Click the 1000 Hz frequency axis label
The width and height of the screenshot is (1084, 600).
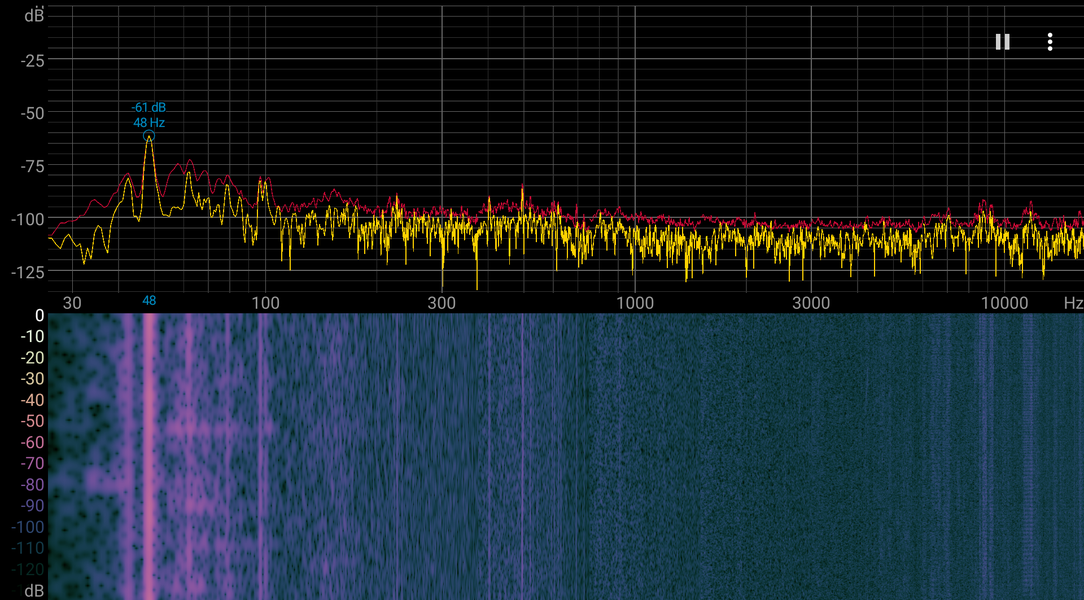[635, 303]
